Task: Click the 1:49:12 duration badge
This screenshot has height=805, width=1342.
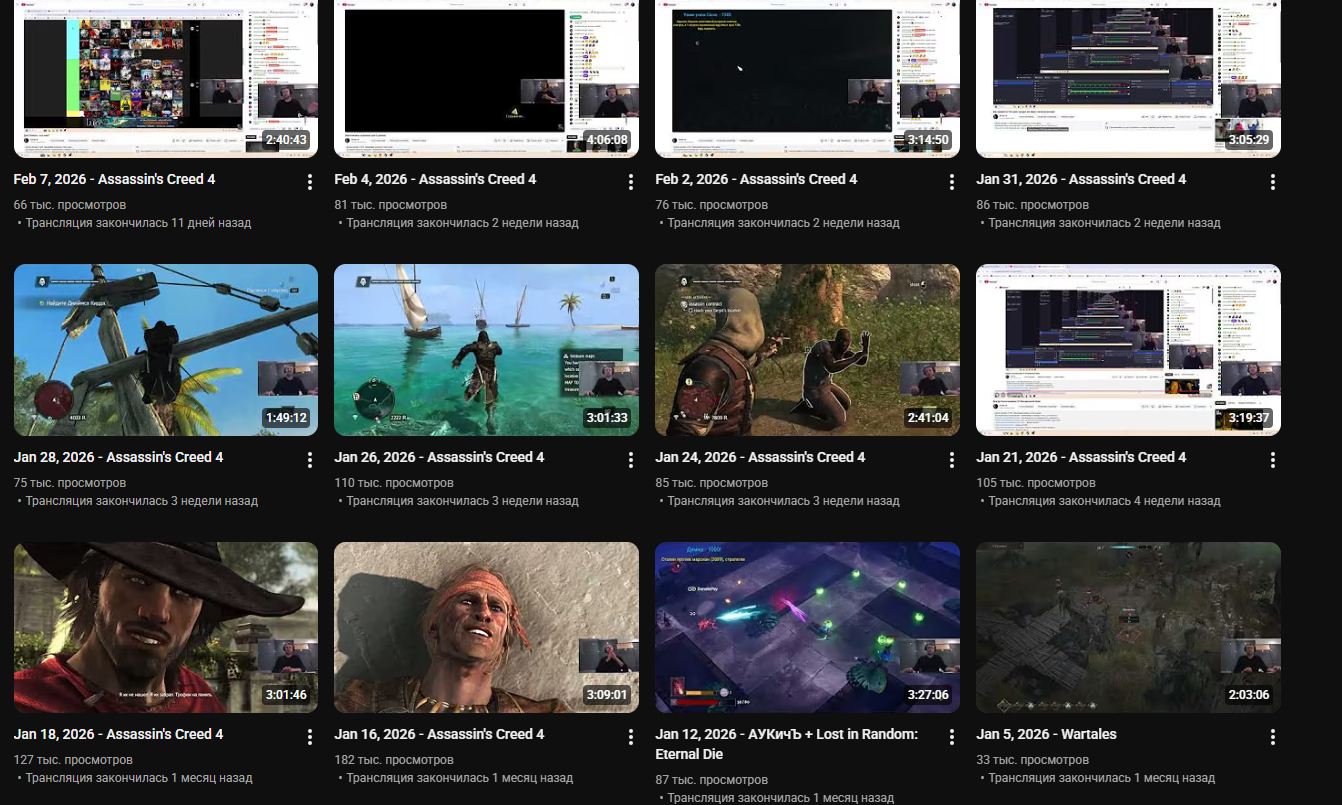Action: click(286, 418)
